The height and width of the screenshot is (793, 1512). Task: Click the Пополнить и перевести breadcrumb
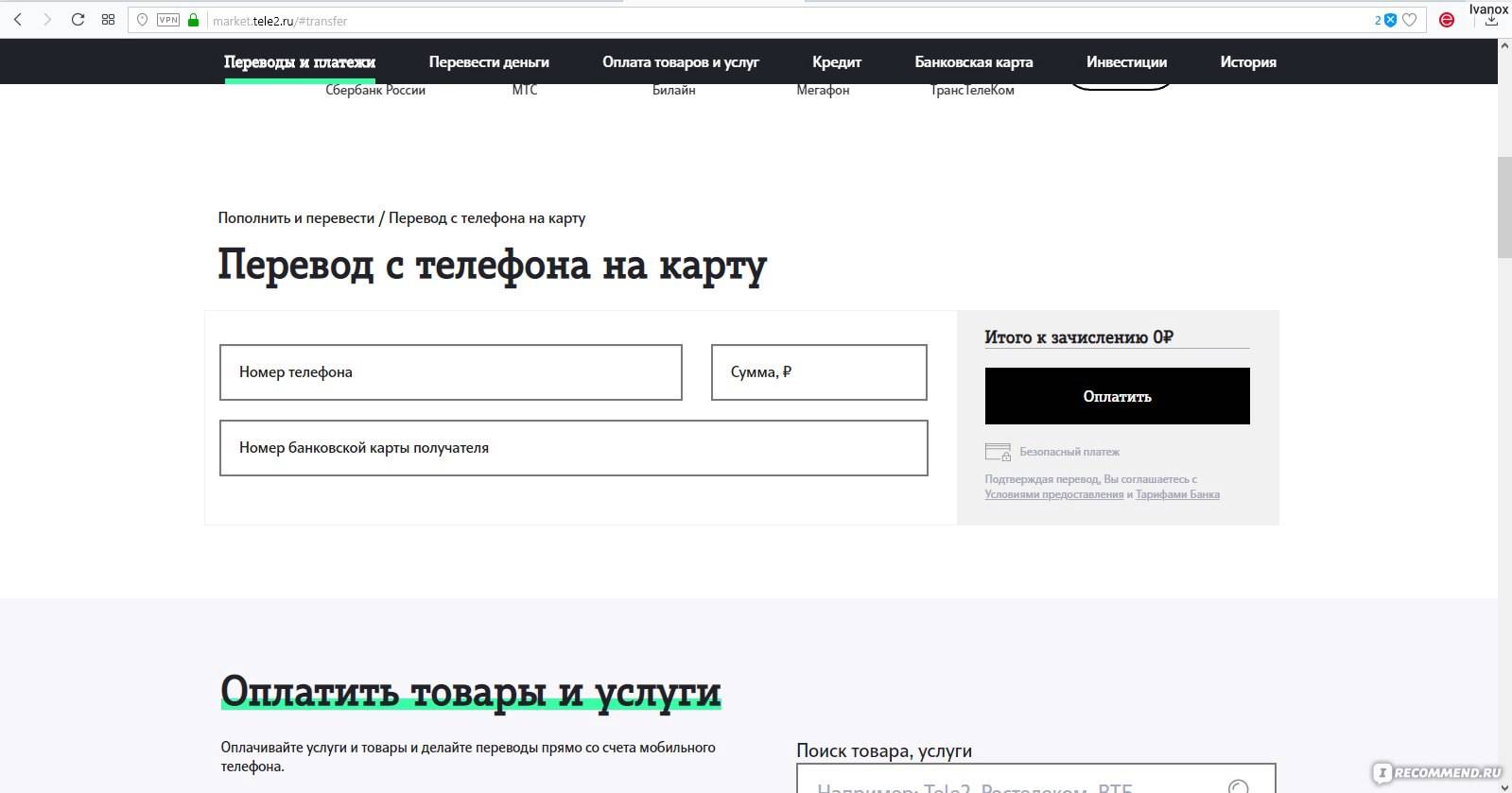(x=296, y=218)
